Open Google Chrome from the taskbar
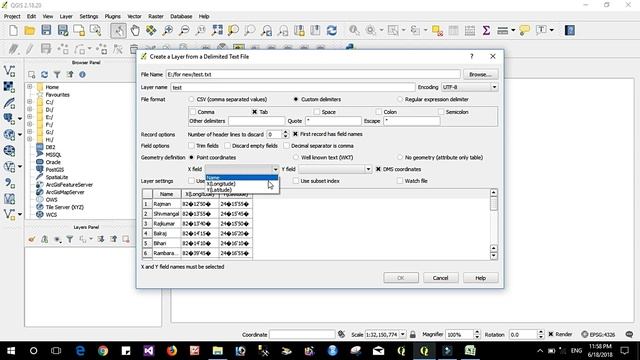 (103, 351)
